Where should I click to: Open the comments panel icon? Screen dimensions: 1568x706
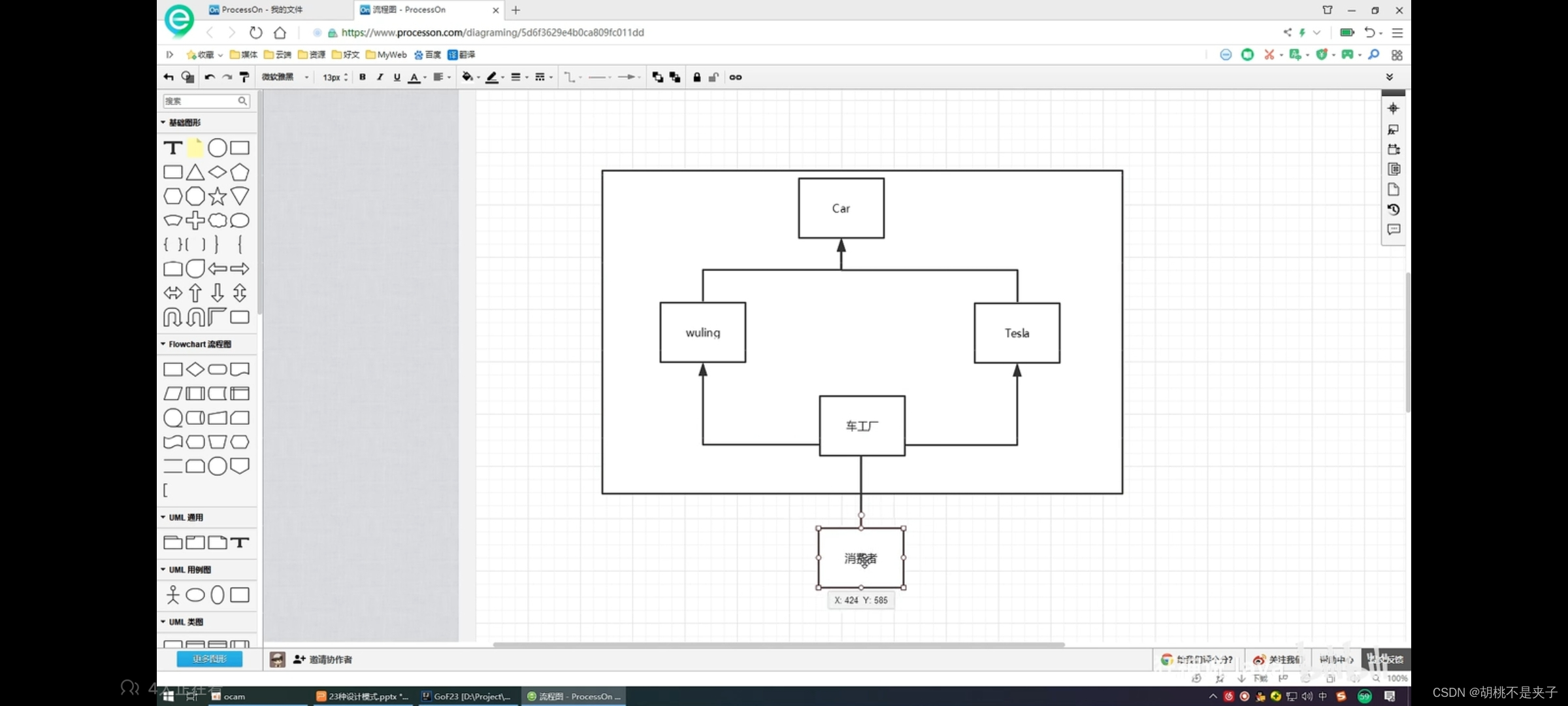[x=1394, y=229]
